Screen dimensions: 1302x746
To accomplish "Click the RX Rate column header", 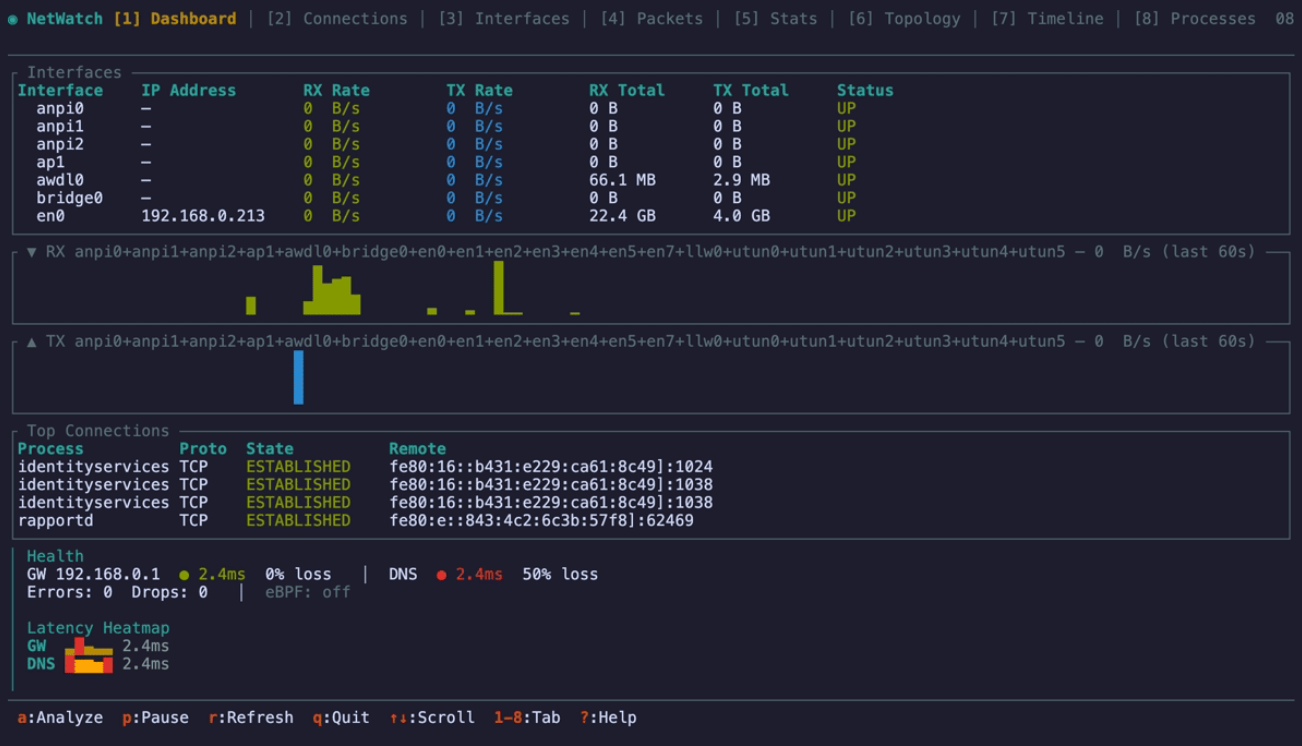I will 337,91.
